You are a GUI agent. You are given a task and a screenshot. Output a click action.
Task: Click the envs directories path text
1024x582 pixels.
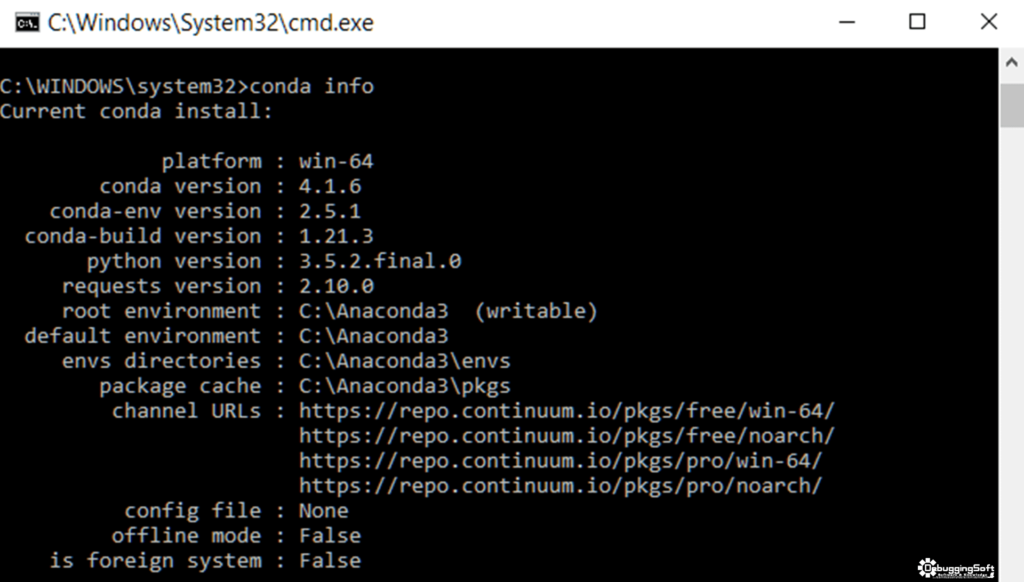click(x=405, y=361)
